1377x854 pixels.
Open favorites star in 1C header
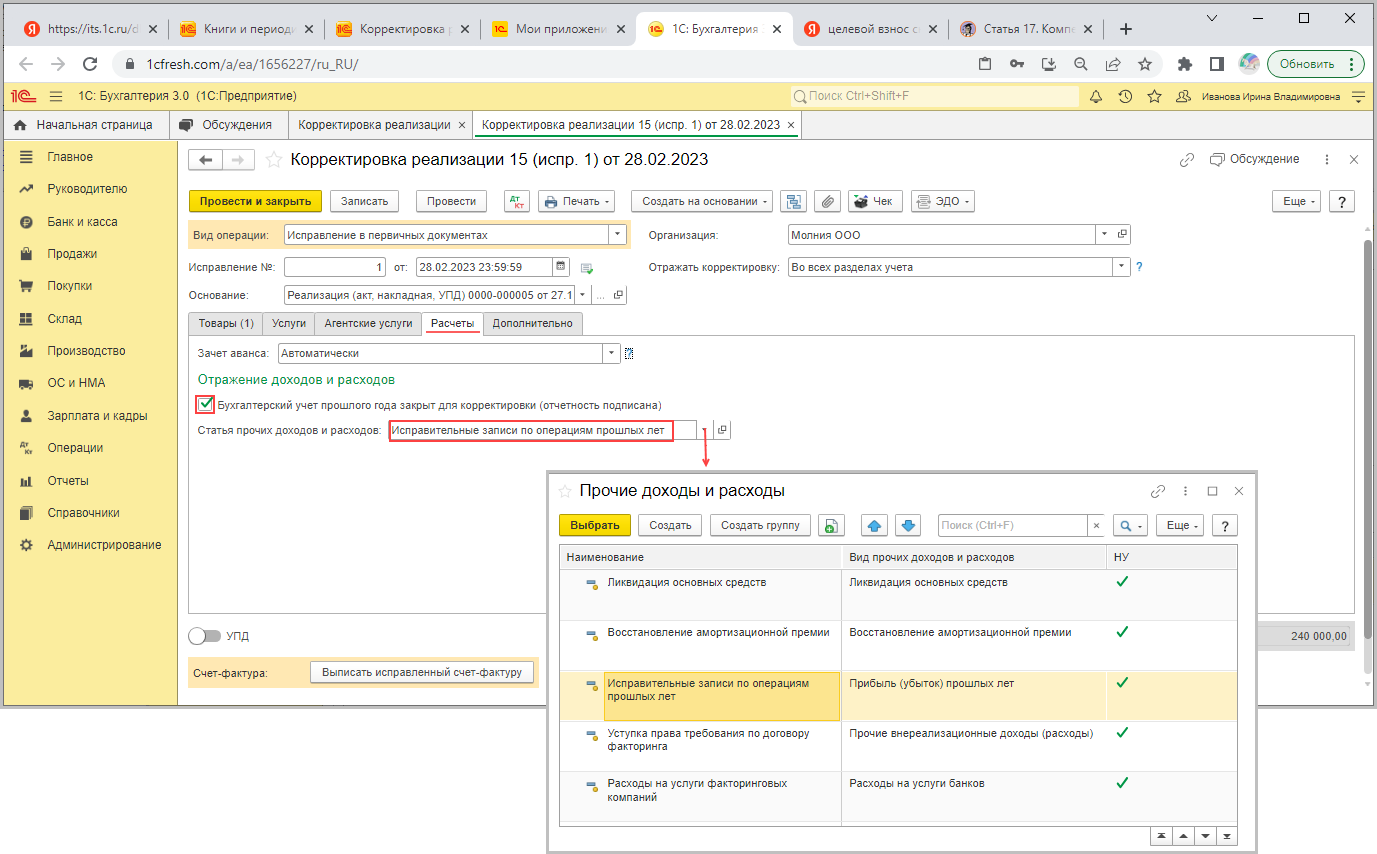[x=1154, y=96]
